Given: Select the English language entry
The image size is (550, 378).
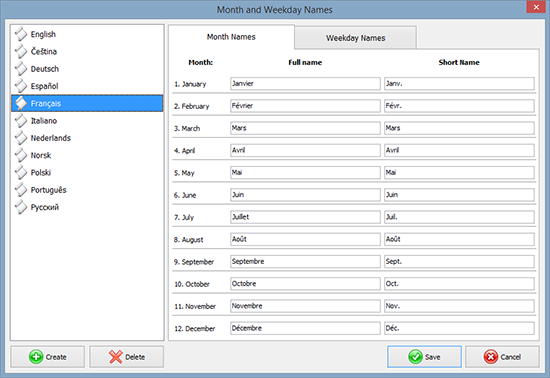Looking at the screenshot, I should click(87, 34).
